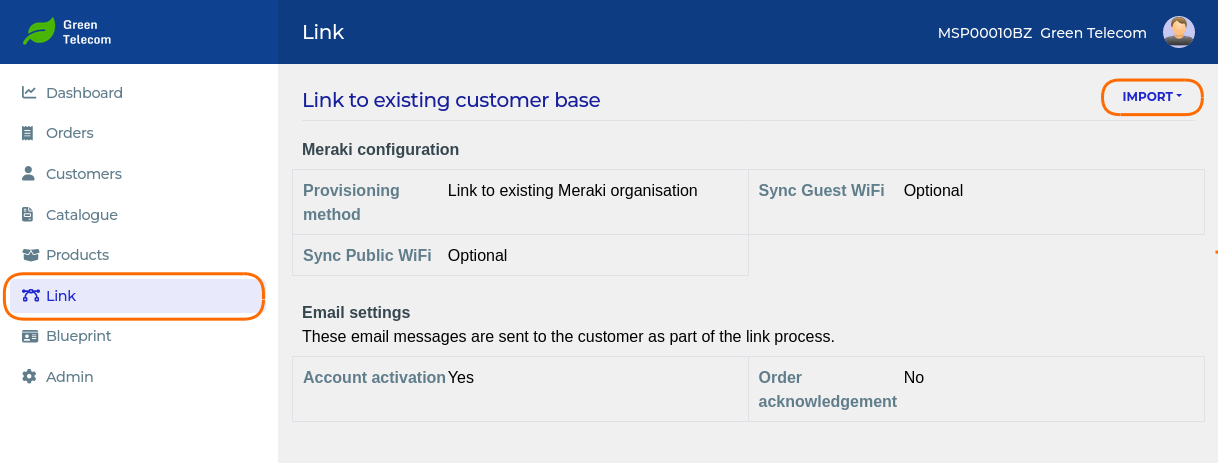Click the Email settings heading
1218x463 pixels.
tap(356, 312)
